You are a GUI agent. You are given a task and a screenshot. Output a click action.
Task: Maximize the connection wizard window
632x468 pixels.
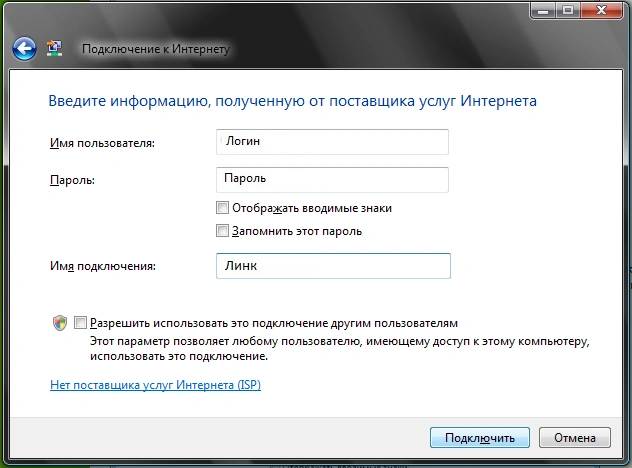coord(567,10)
